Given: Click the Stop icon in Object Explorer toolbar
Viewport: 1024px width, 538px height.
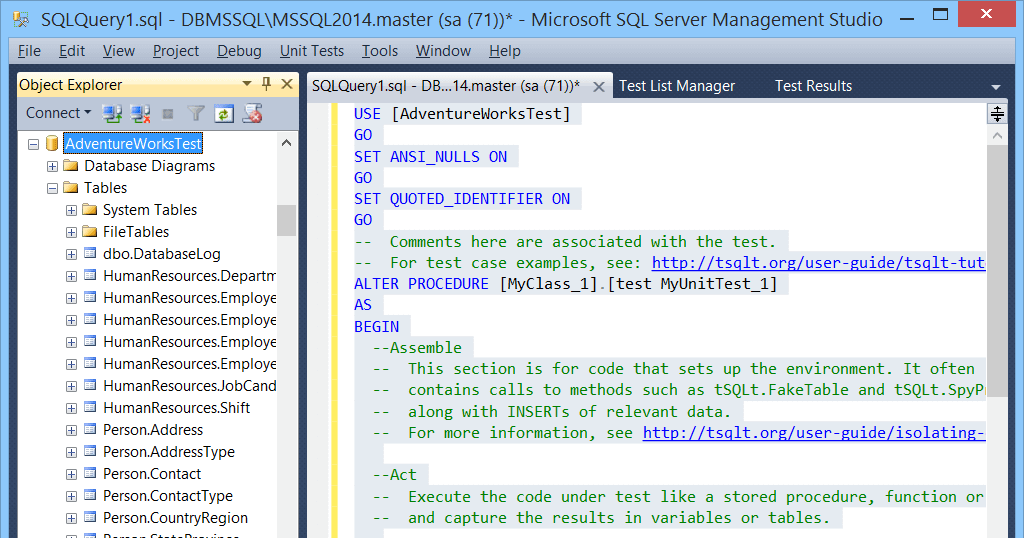Looking at the screenshot, I should click(x=168, y=114).
